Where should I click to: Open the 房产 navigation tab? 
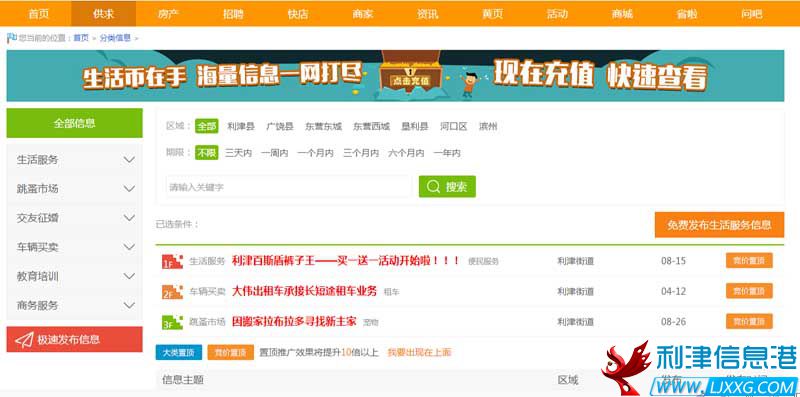168,14
